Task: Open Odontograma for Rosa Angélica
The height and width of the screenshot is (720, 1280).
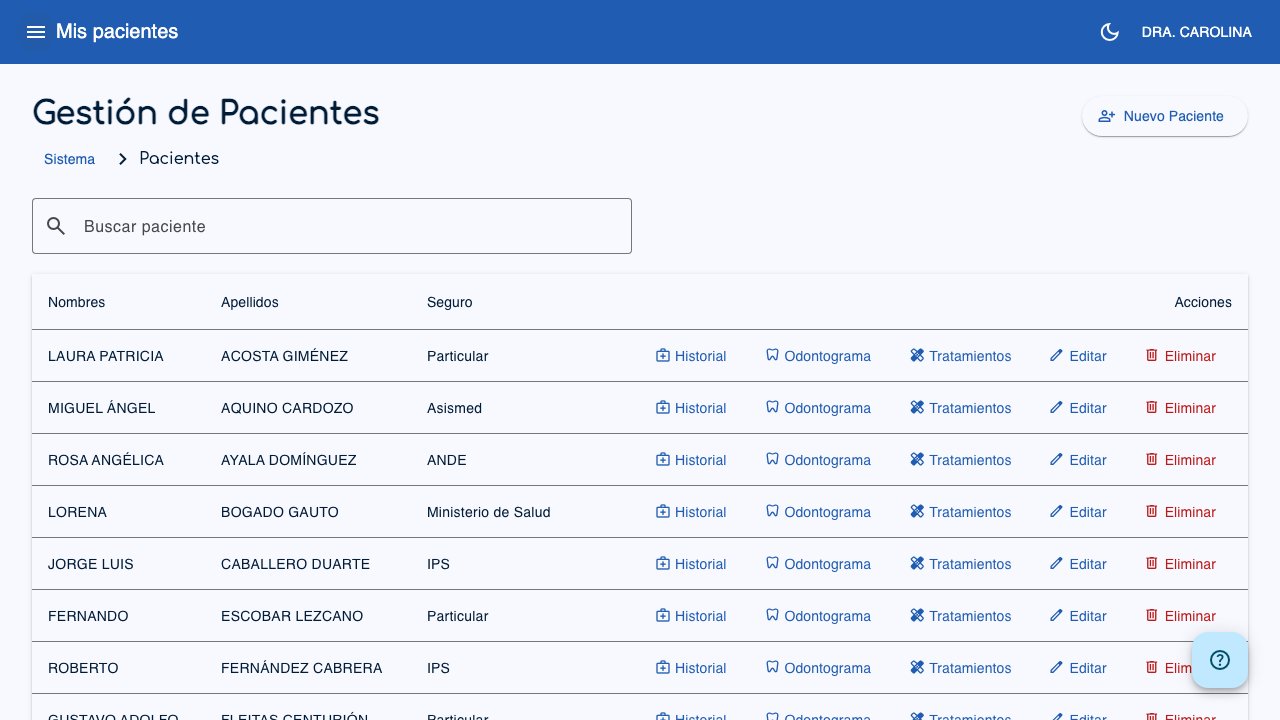Action: click(x=818, y=460)
